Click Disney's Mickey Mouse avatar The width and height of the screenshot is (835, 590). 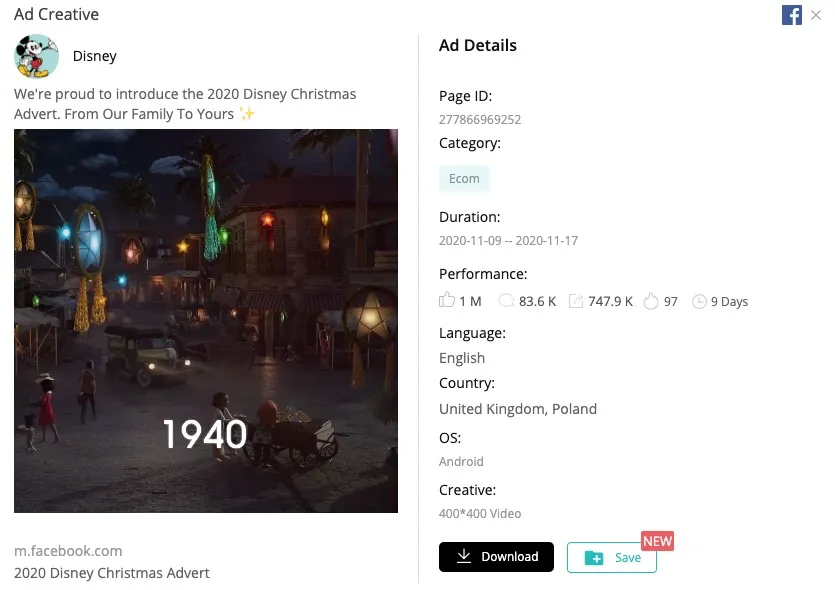point(36,56)
